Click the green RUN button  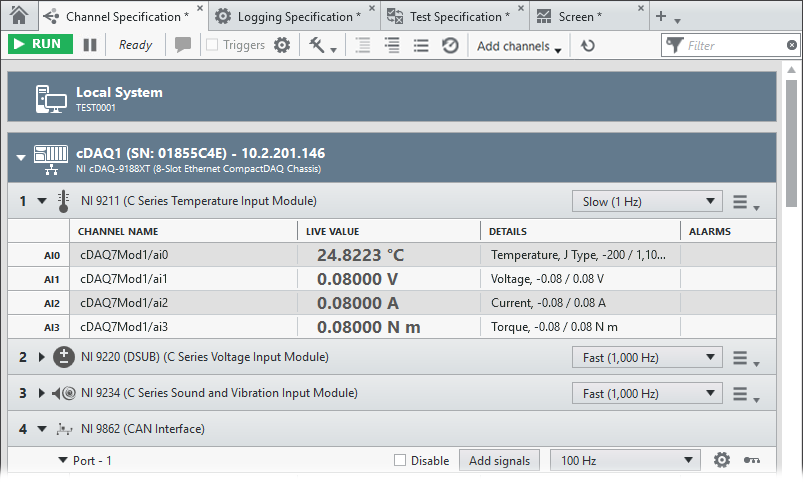coord(40,45)
